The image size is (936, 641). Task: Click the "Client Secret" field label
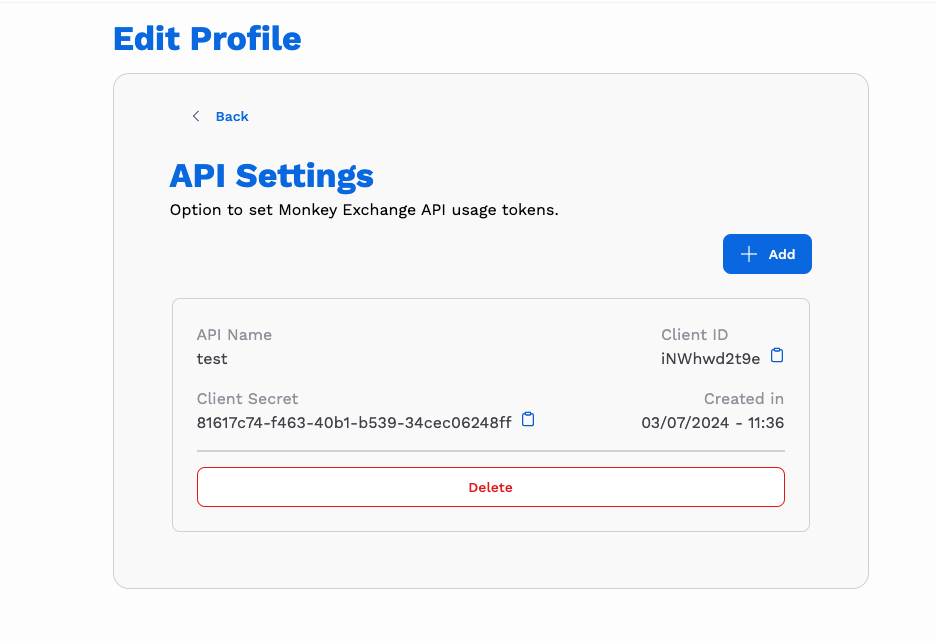coord(247,398)
